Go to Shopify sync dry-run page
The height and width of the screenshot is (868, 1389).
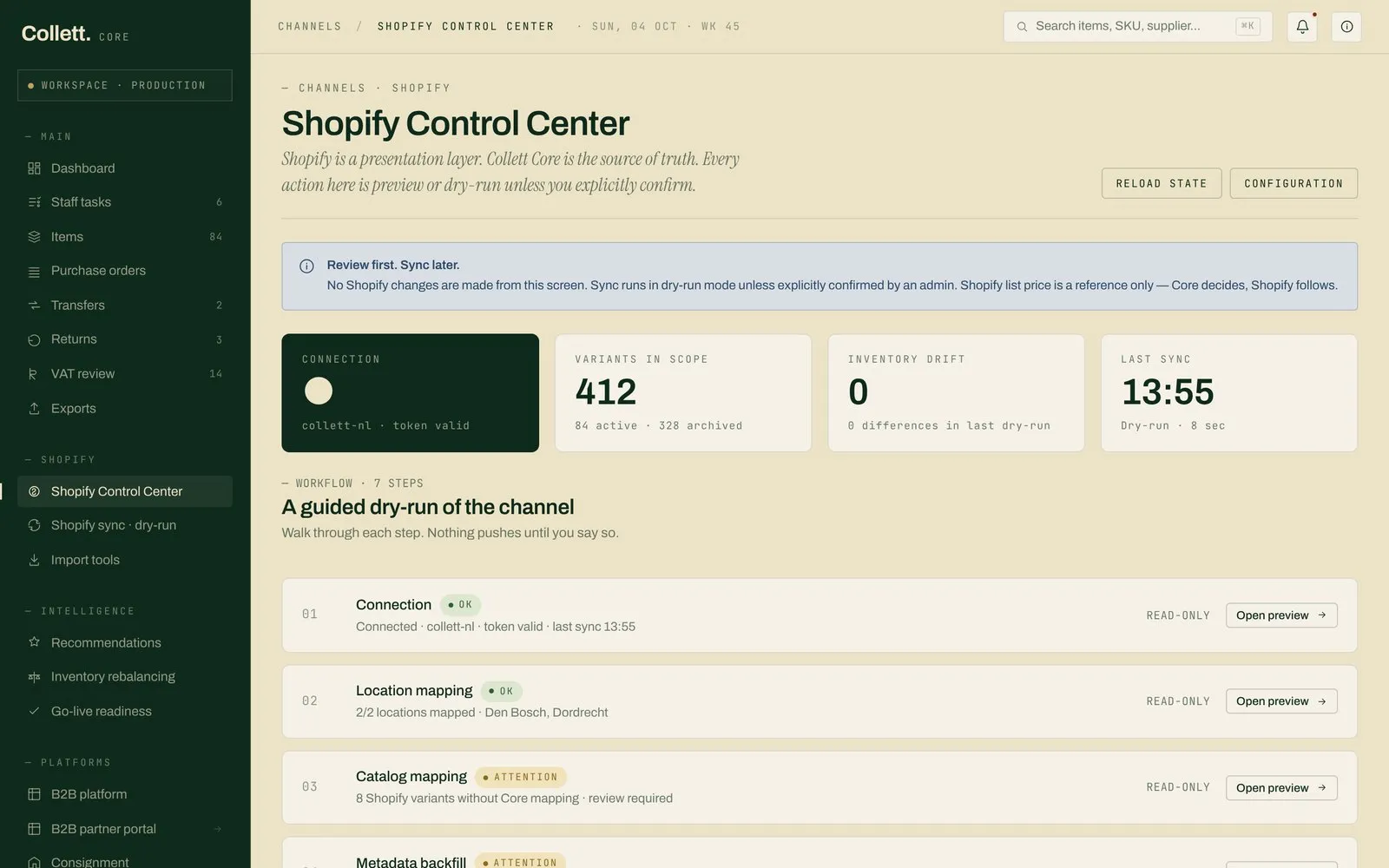(125, 525)
